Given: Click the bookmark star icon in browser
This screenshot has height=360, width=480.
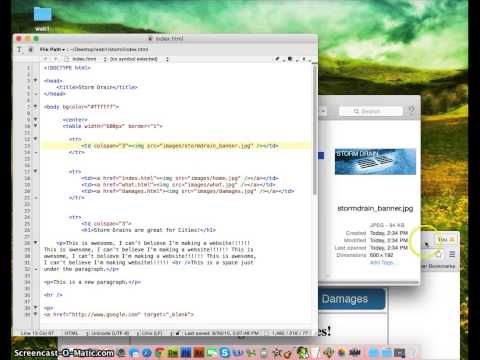Looking at the screenshot, I should (x=439, y=255).
